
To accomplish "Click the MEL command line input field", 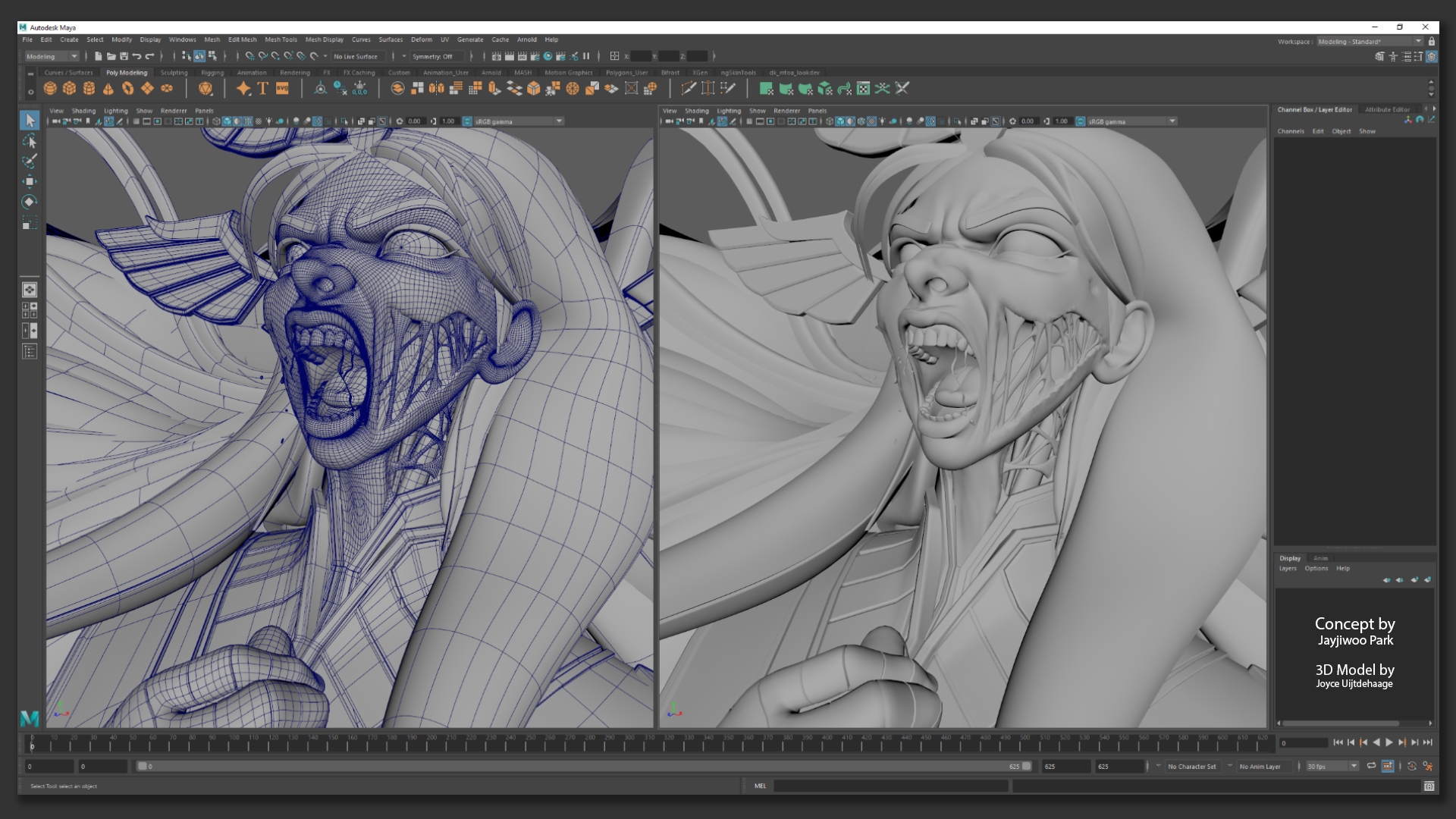I will point(890,786).
